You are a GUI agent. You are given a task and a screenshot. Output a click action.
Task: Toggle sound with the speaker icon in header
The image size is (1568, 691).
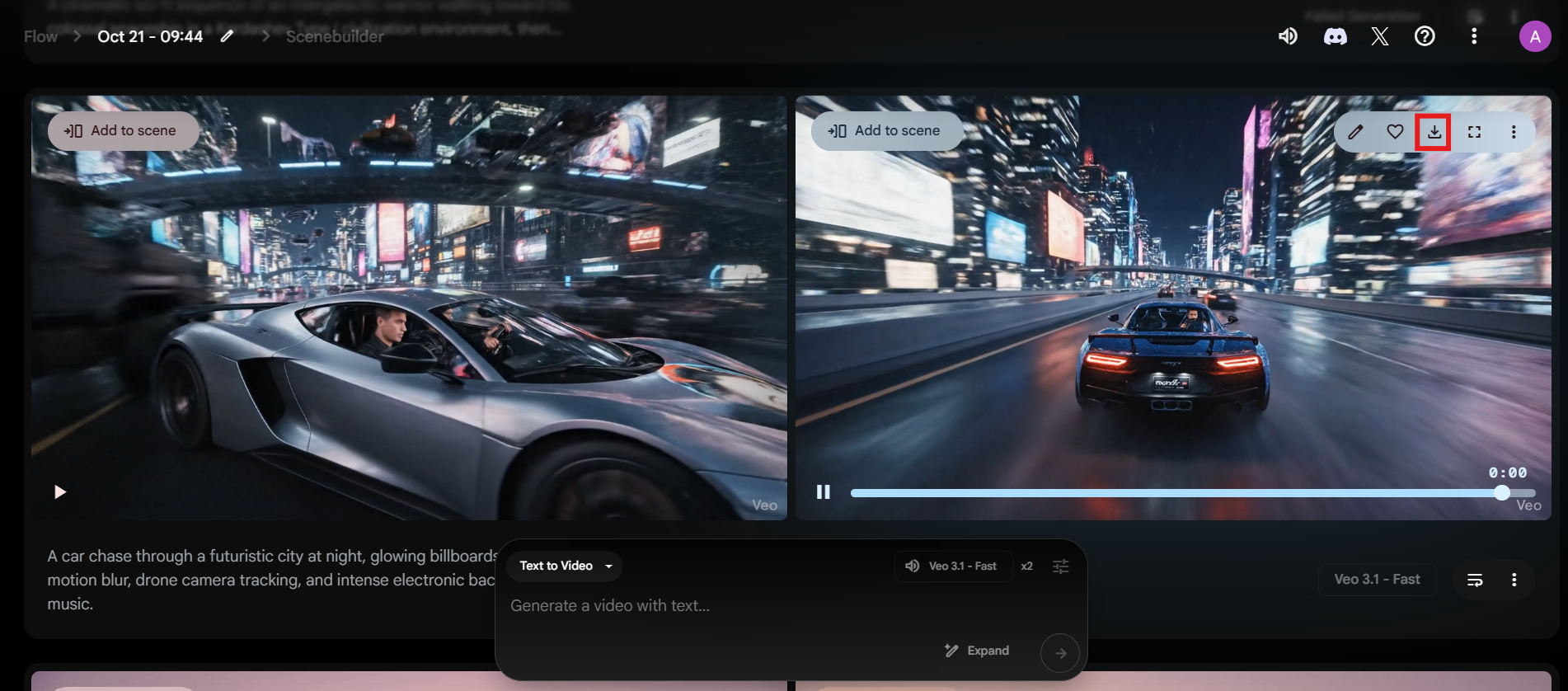pyautogui.click(x=1288, y=36)
